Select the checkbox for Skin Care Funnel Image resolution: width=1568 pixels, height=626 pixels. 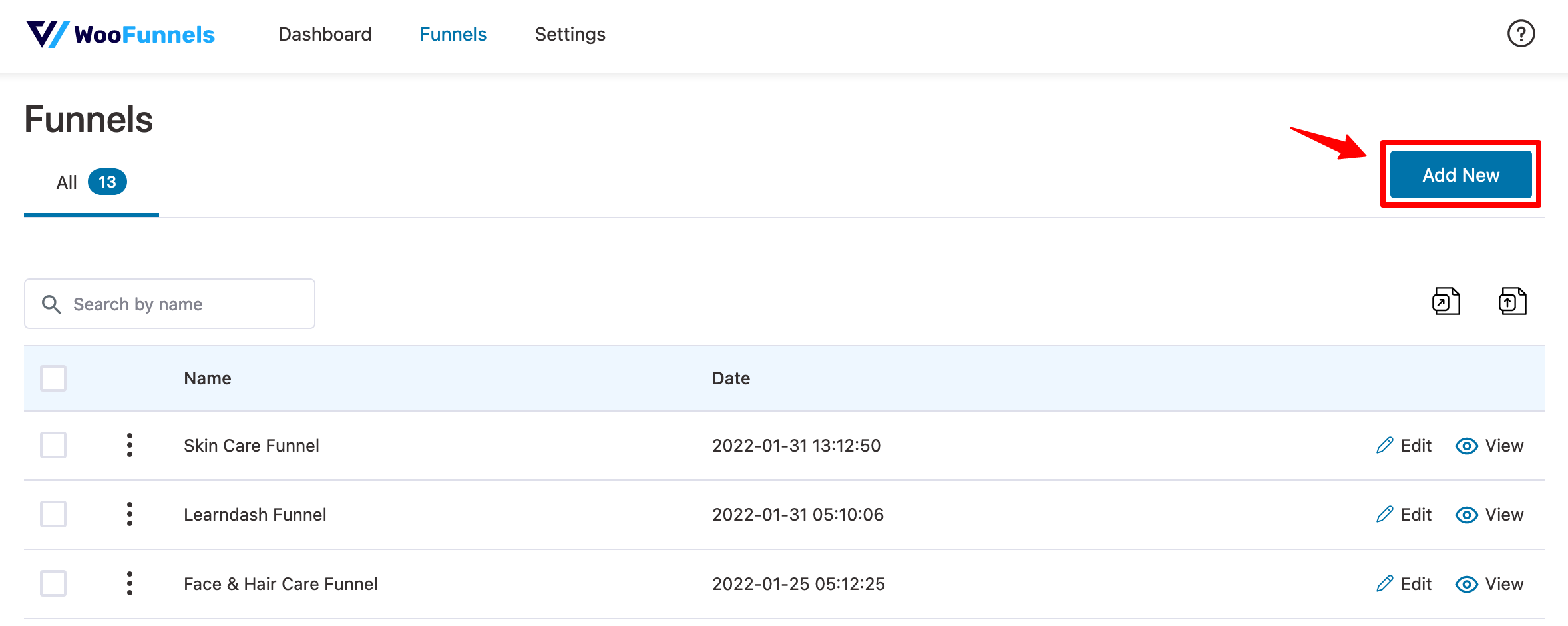point(53,446)
